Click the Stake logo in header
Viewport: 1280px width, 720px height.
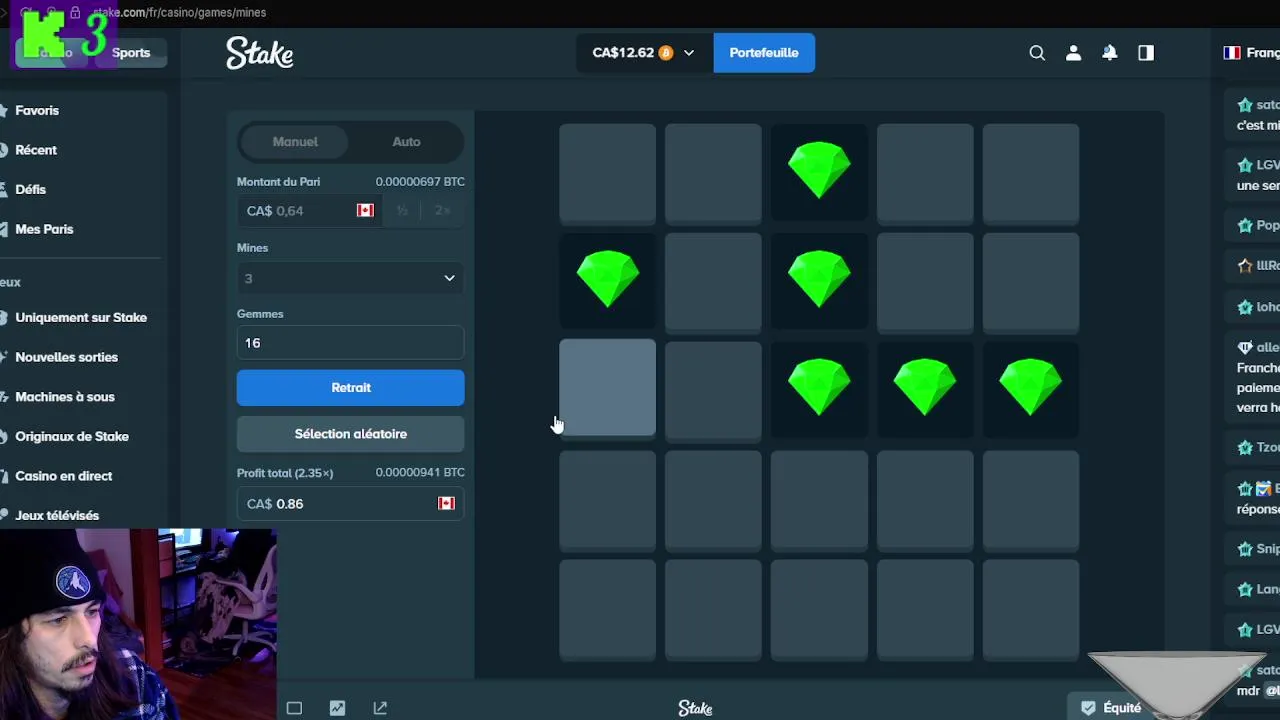point(259,53)
